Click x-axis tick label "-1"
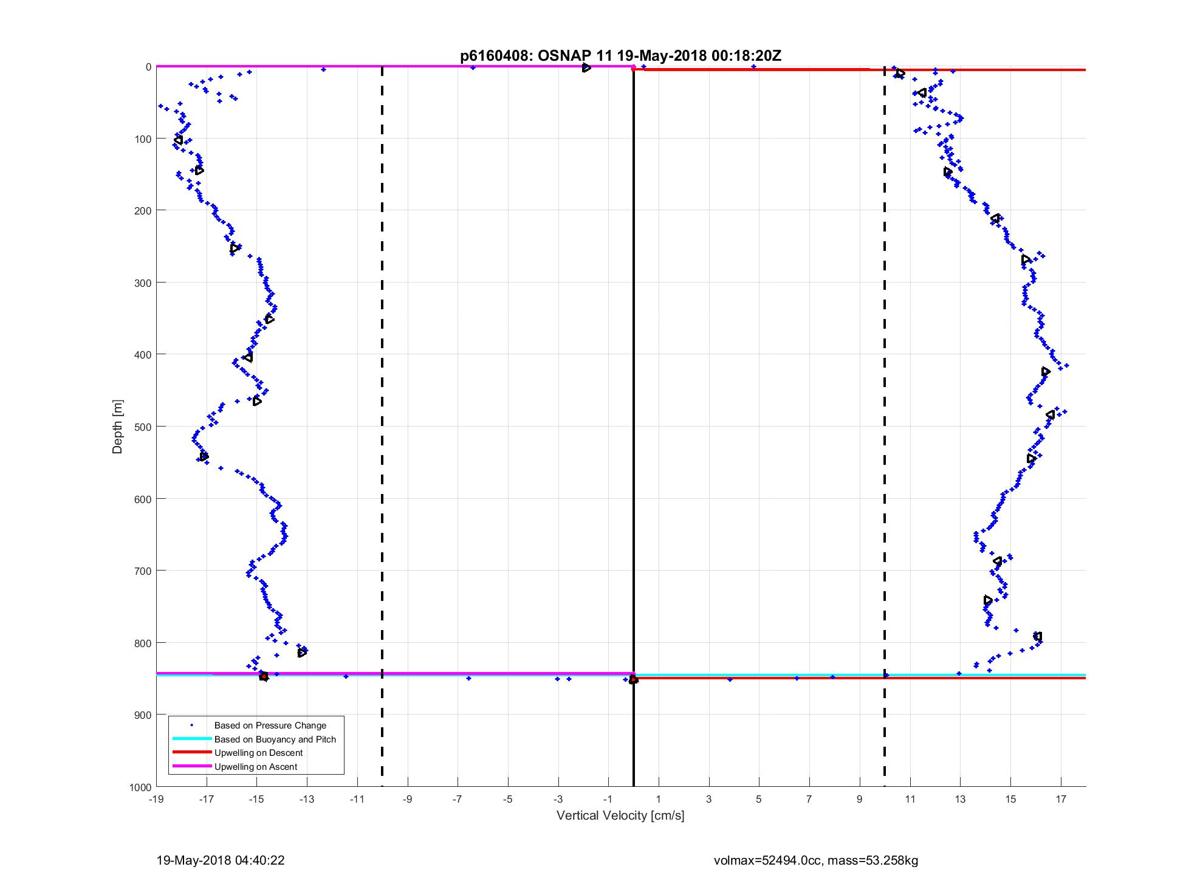 608,799
